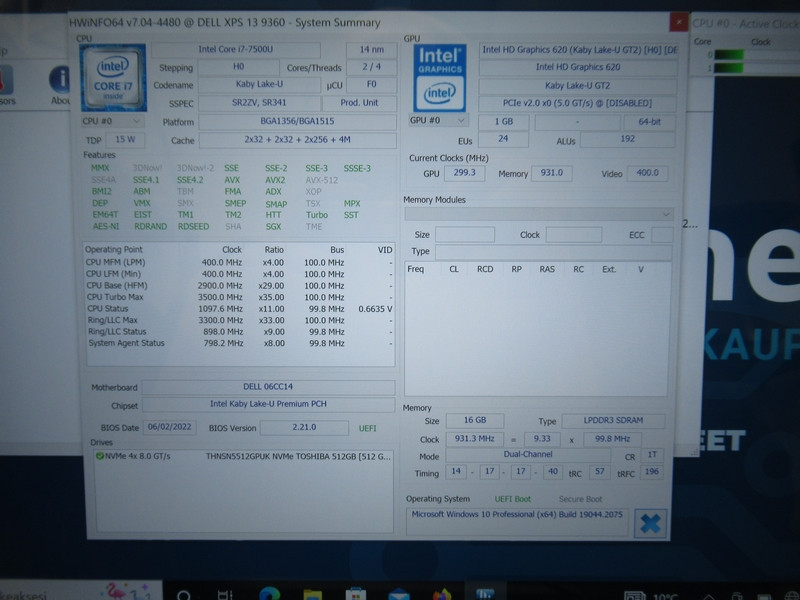This screenshot has height=600, width=800.
Task: Select the motherboard field DELL 06CC14
Action: [268, 387]
